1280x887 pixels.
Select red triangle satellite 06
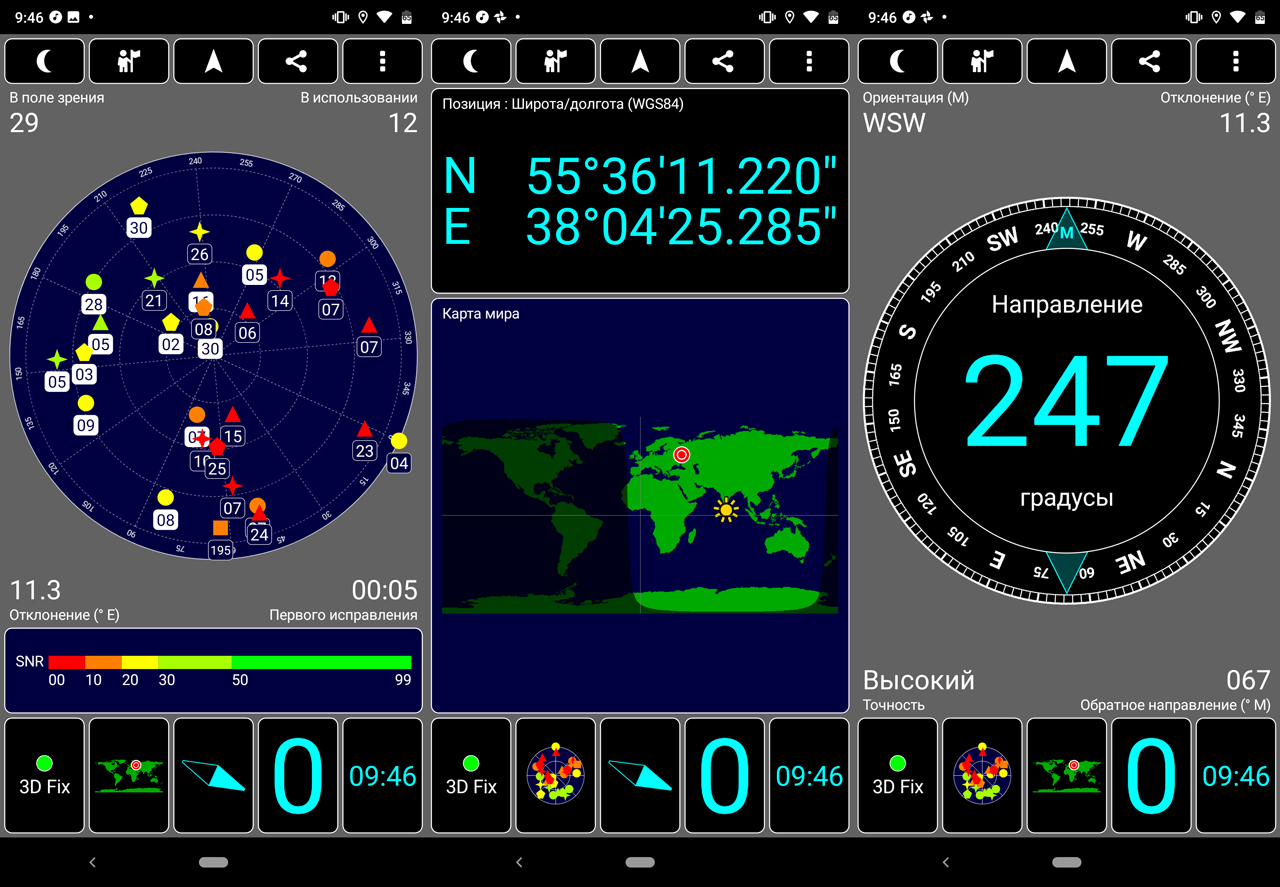pyautogui.click(x=247, y=311)
